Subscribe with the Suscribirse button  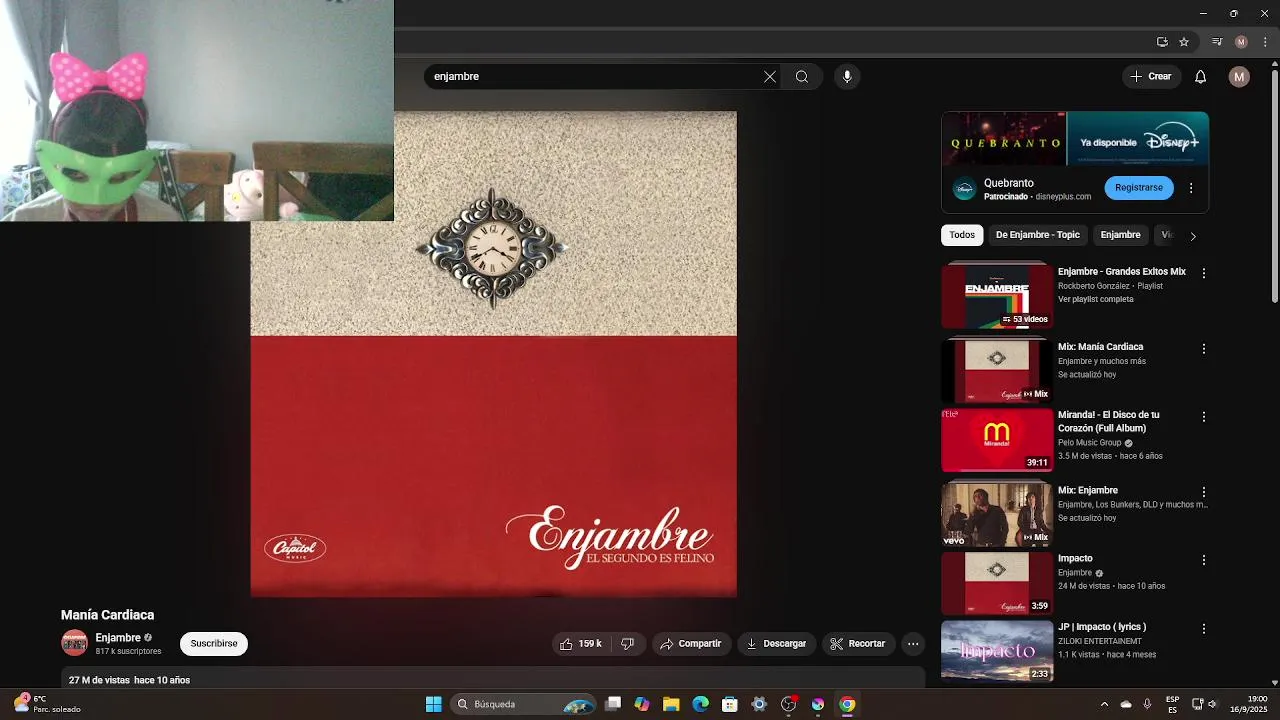214,644
